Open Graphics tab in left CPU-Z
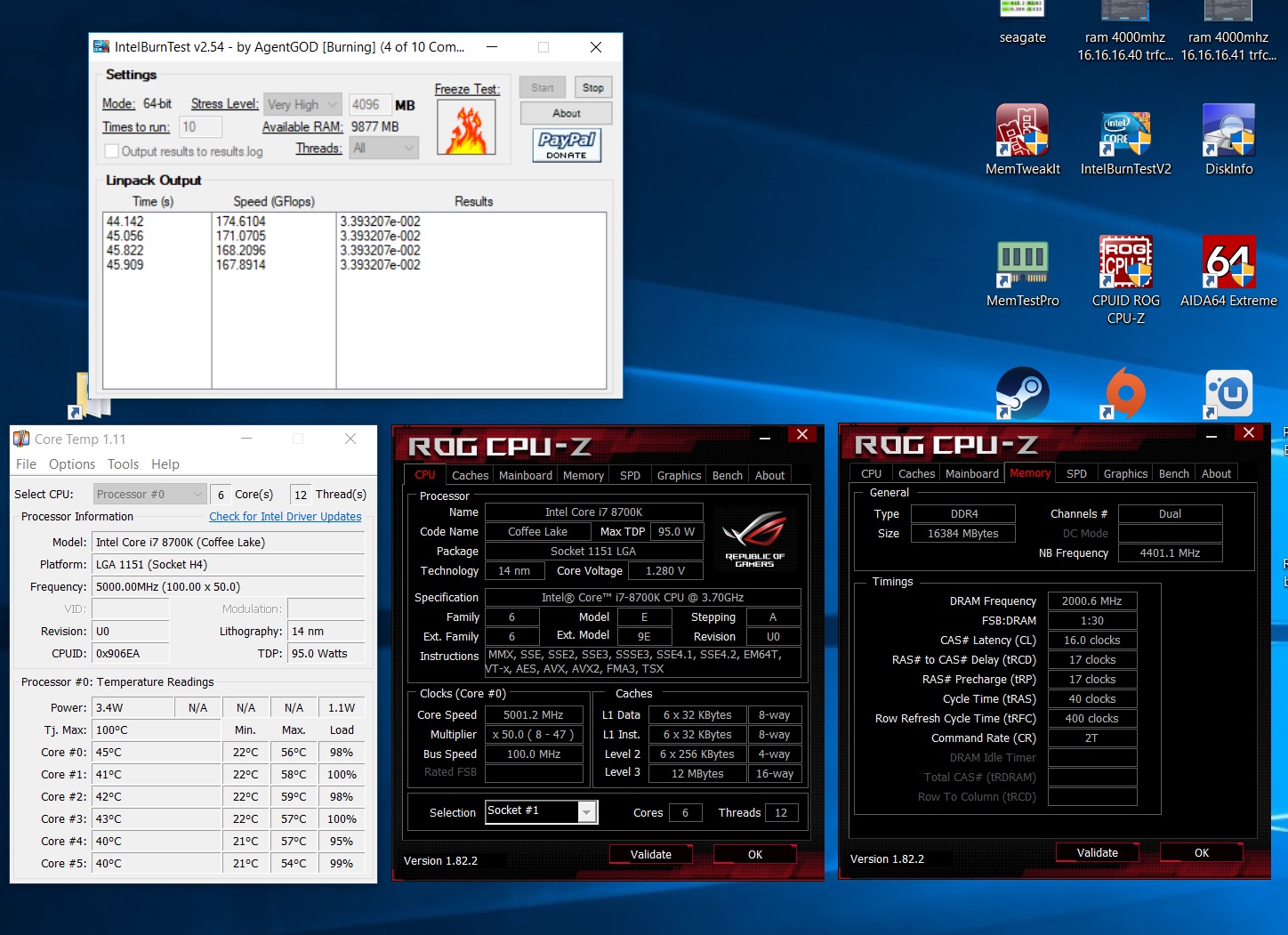1288x935 pixels. click(x=679, y=475)
